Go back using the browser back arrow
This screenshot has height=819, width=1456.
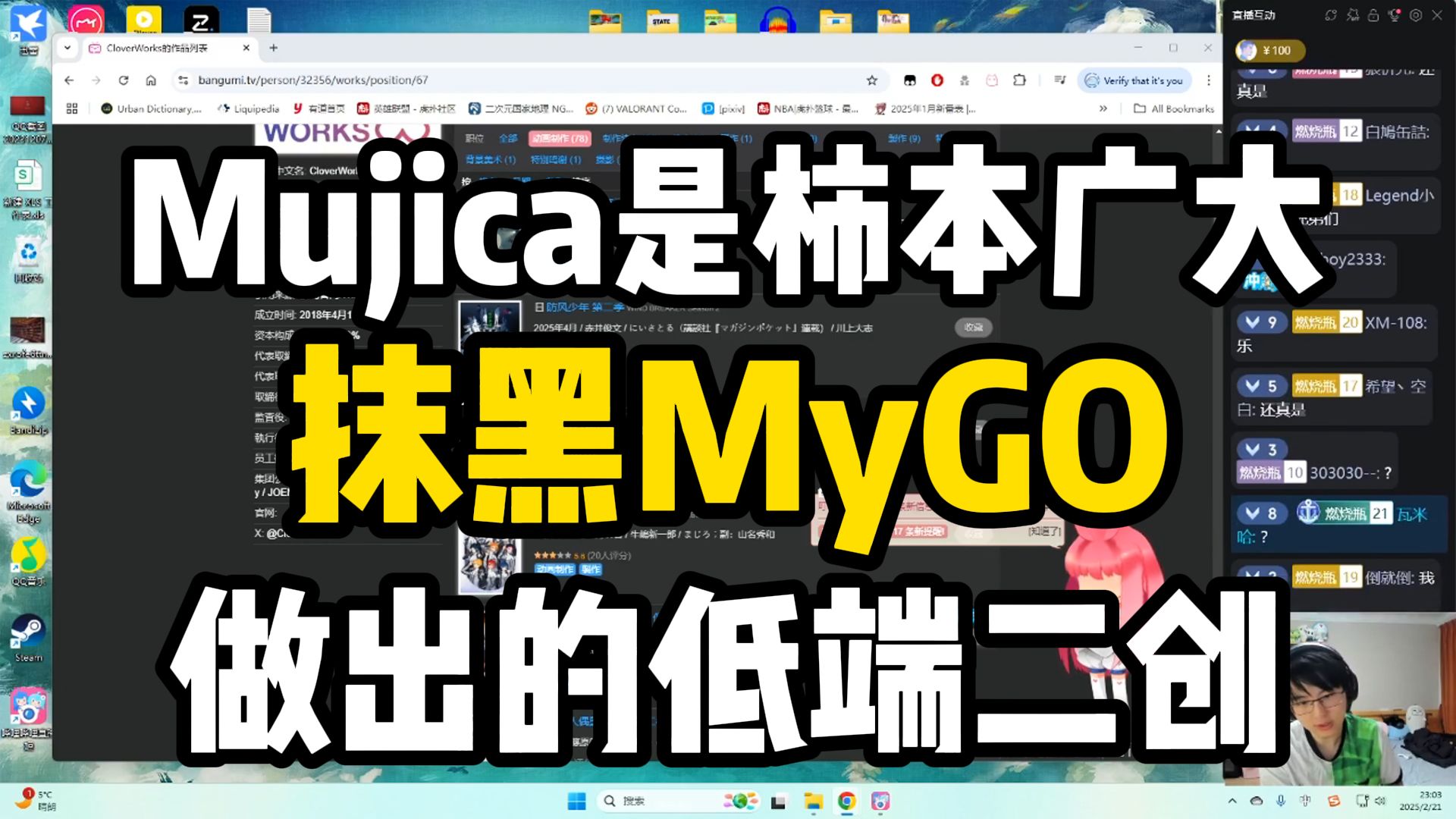69,80
